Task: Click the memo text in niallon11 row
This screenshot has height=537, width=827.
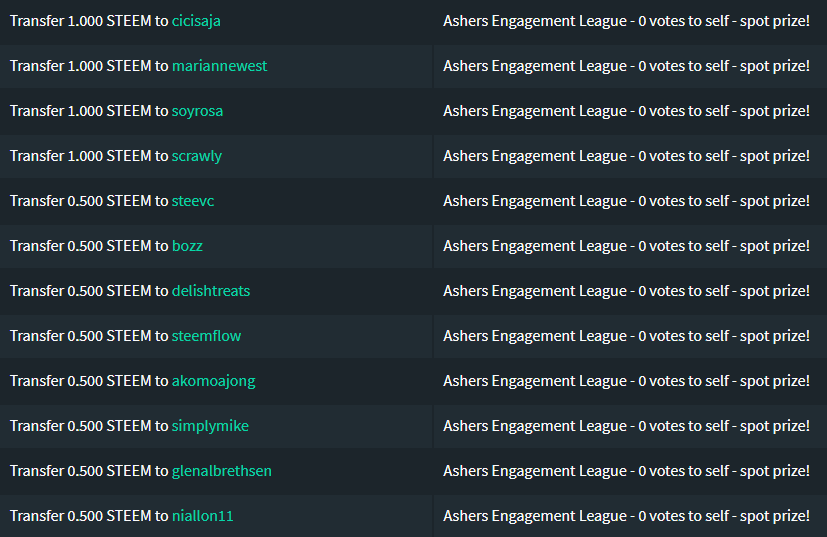Action: [x=626, y=516]
